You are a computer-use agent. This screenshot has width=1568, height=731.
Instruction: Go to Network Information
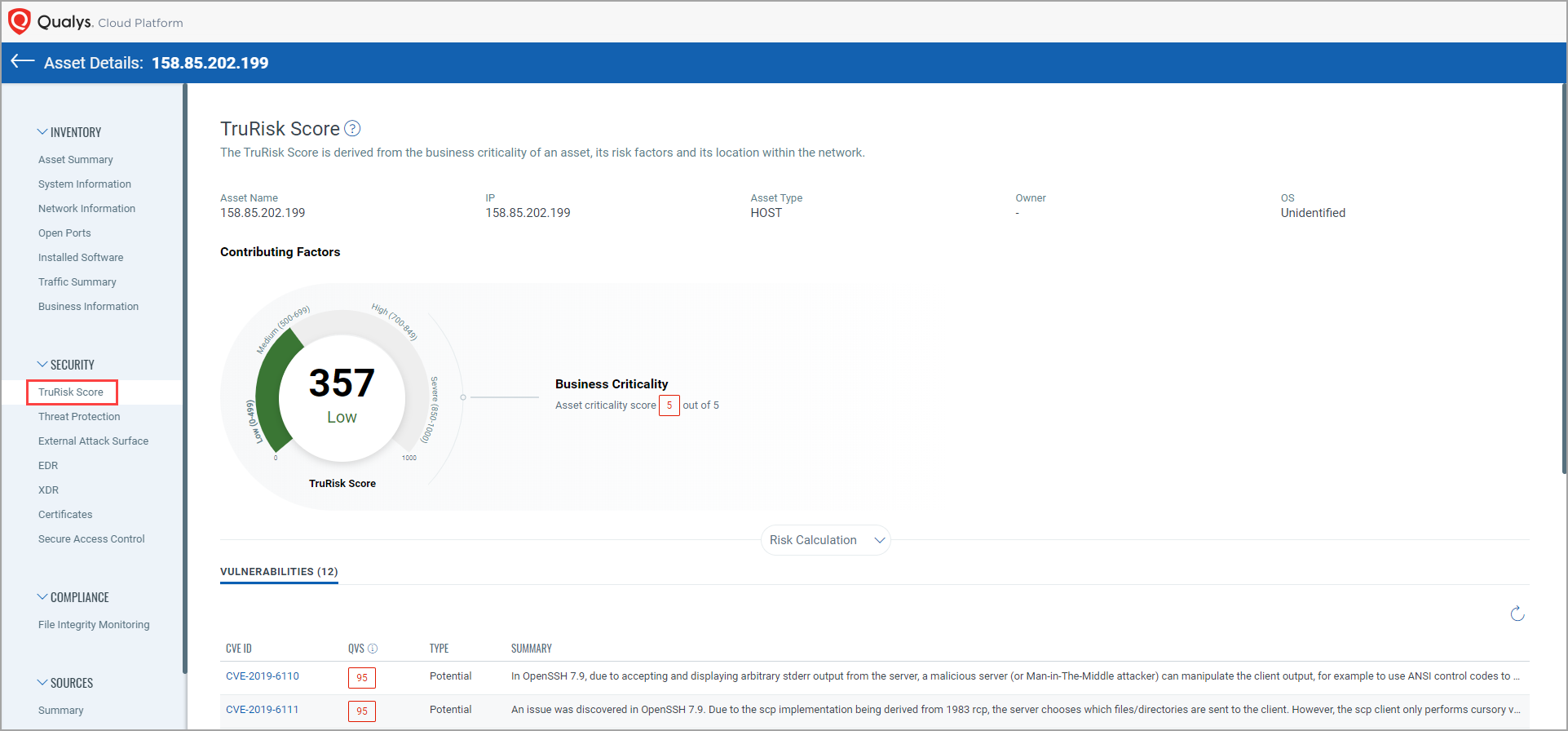click(x=86, y=209)
